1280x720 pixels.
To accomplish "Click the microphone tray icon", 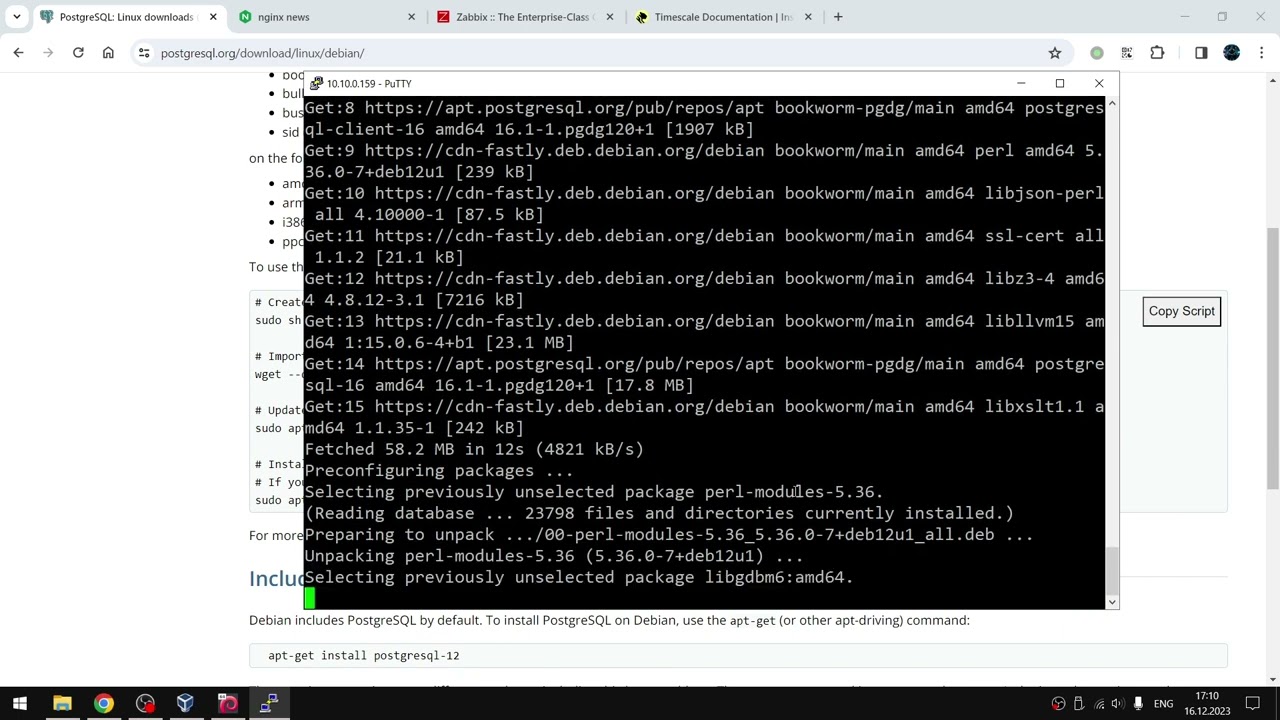I will [1138, 704].
